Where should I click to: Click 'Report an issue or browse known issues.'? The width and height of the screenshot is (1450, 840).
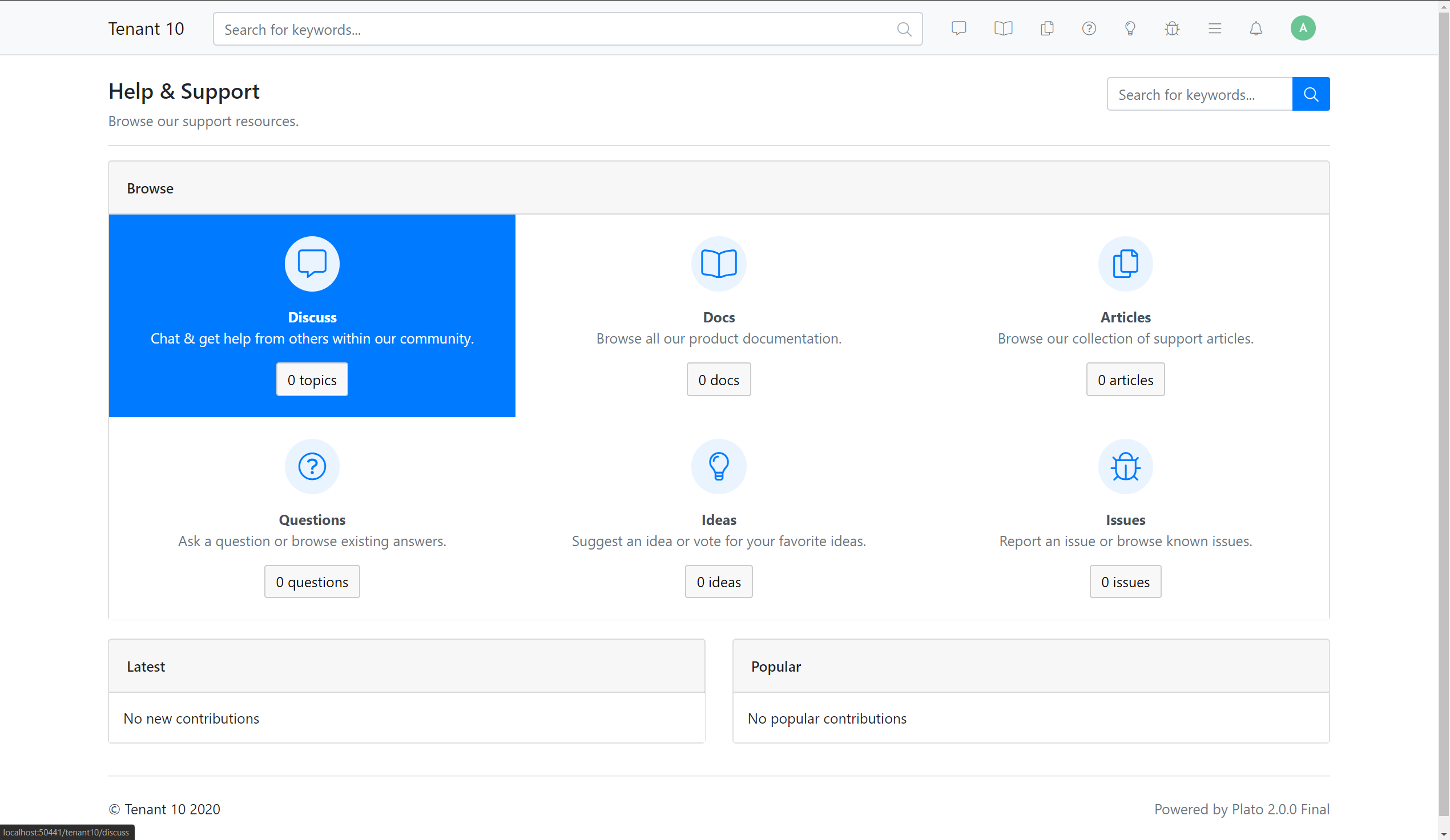coord(1126,542)
